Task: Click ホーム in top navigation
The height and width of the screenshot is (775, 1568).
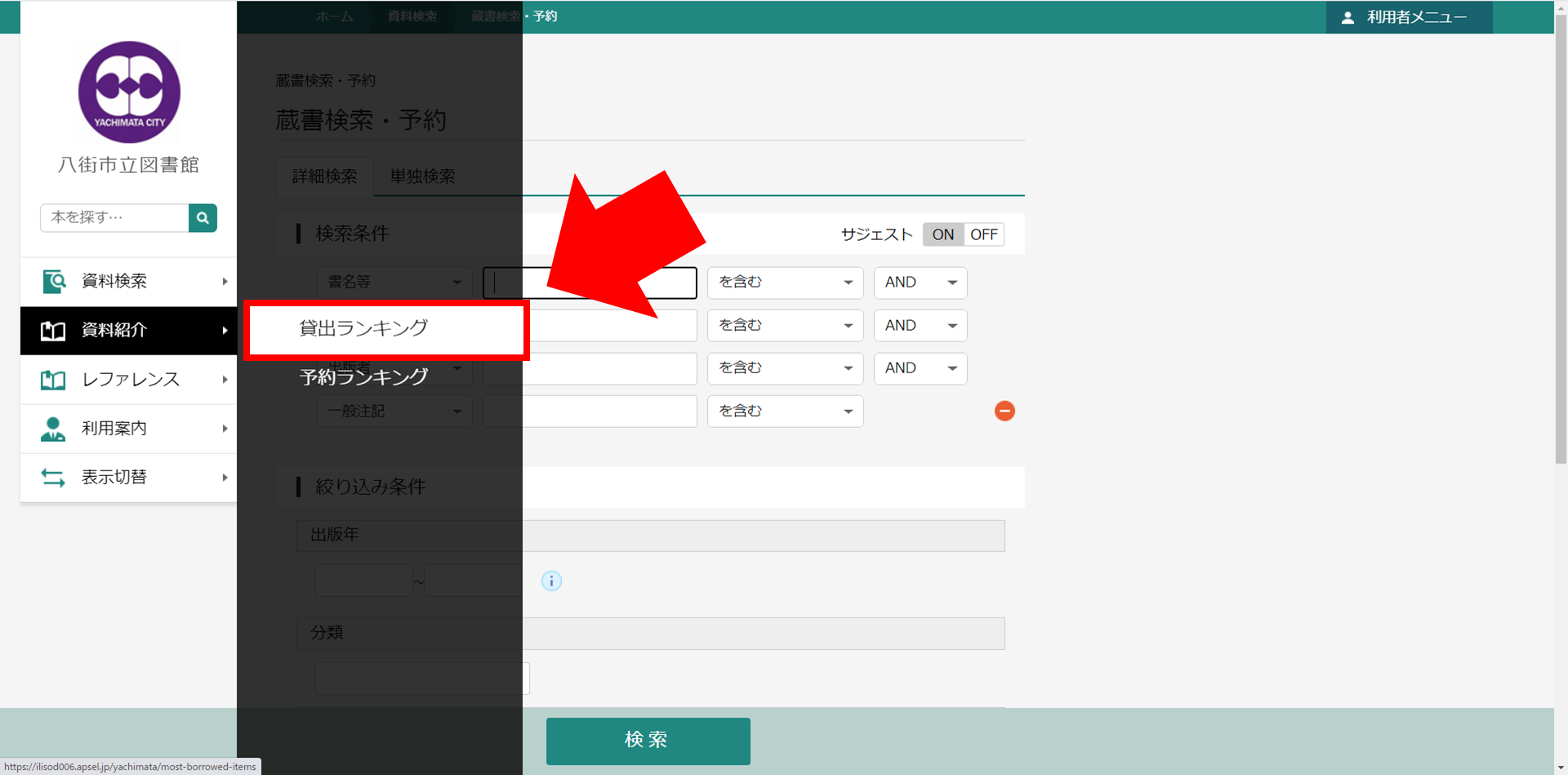Action: click(335, 16)
